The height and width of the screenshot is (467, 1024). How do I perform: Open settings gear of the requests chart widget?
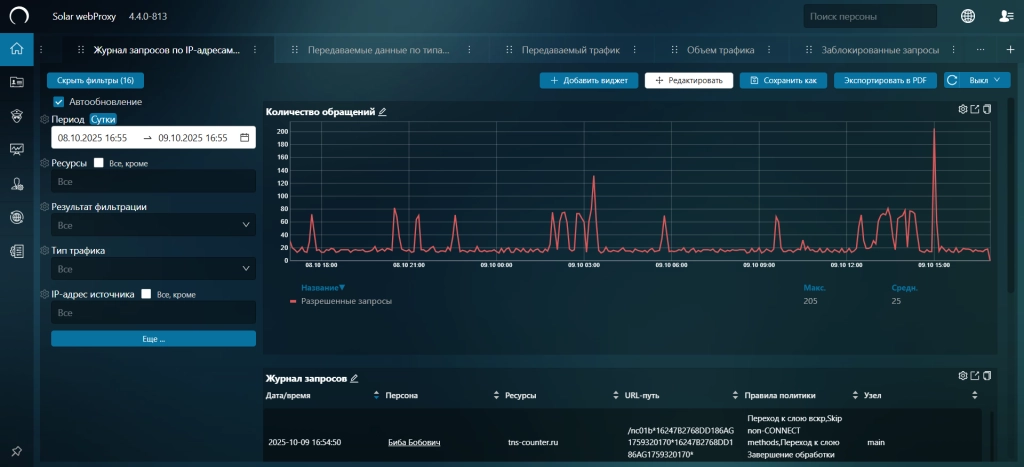tap(962, 109)
